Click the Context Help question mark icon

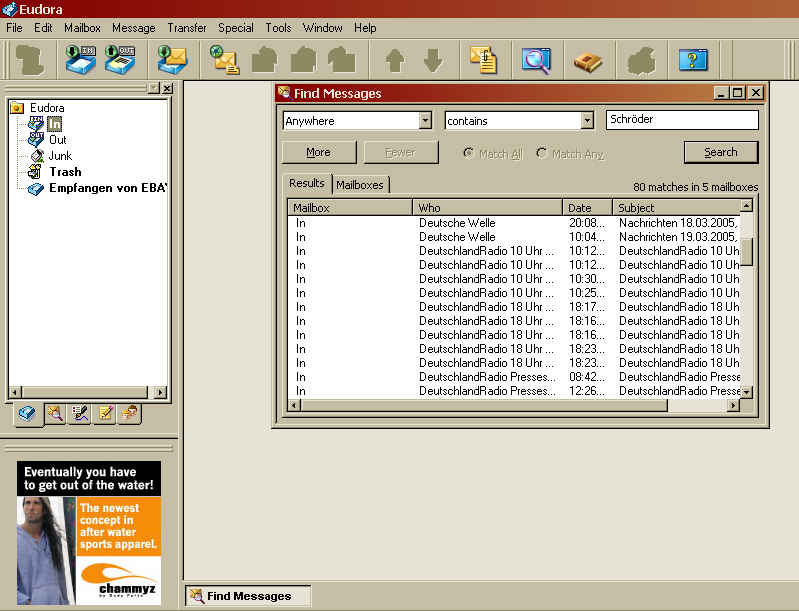coord(693,61)
